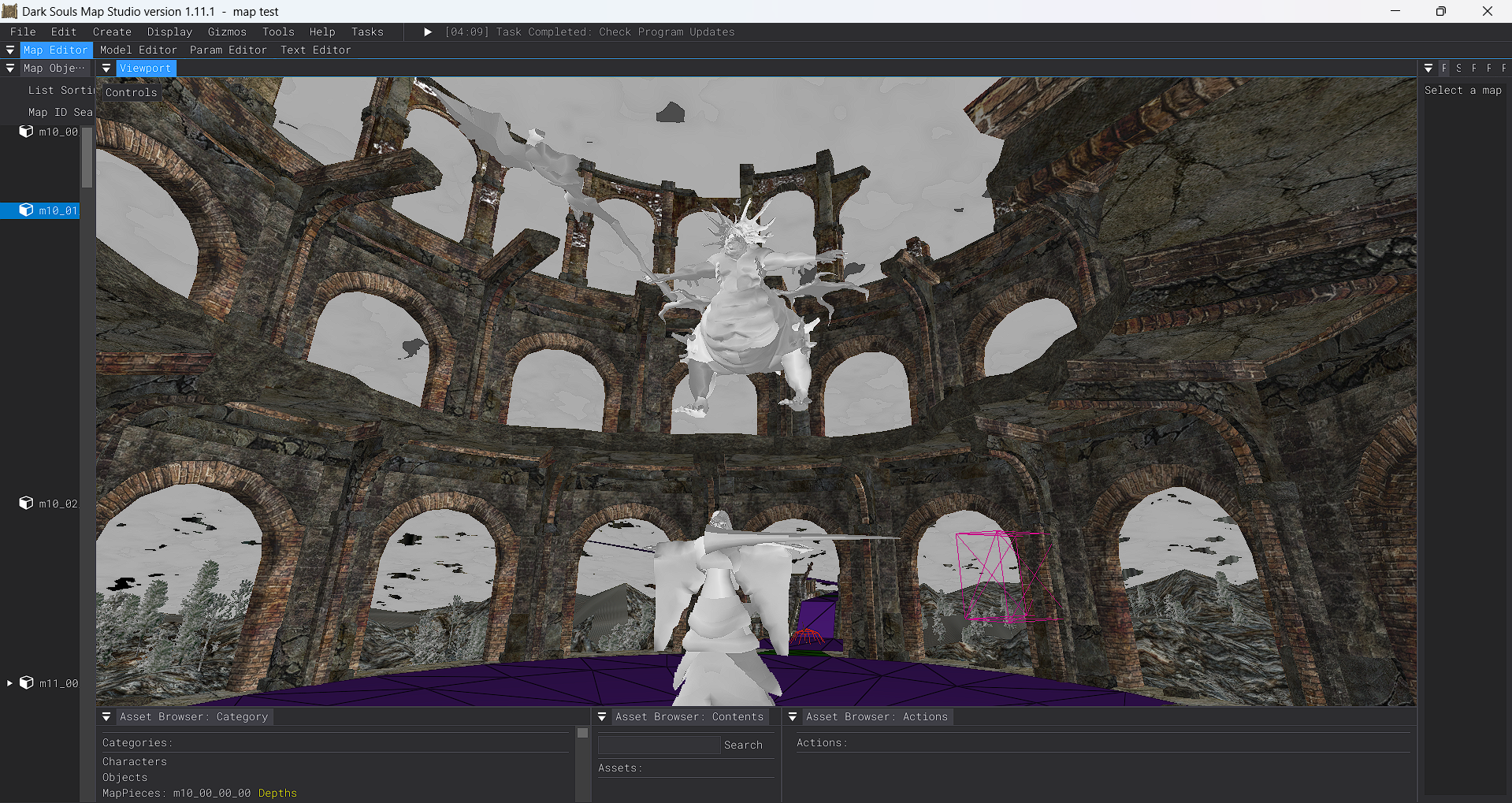
Task: Focus the asset Search input field
Action: click(659, 745)
